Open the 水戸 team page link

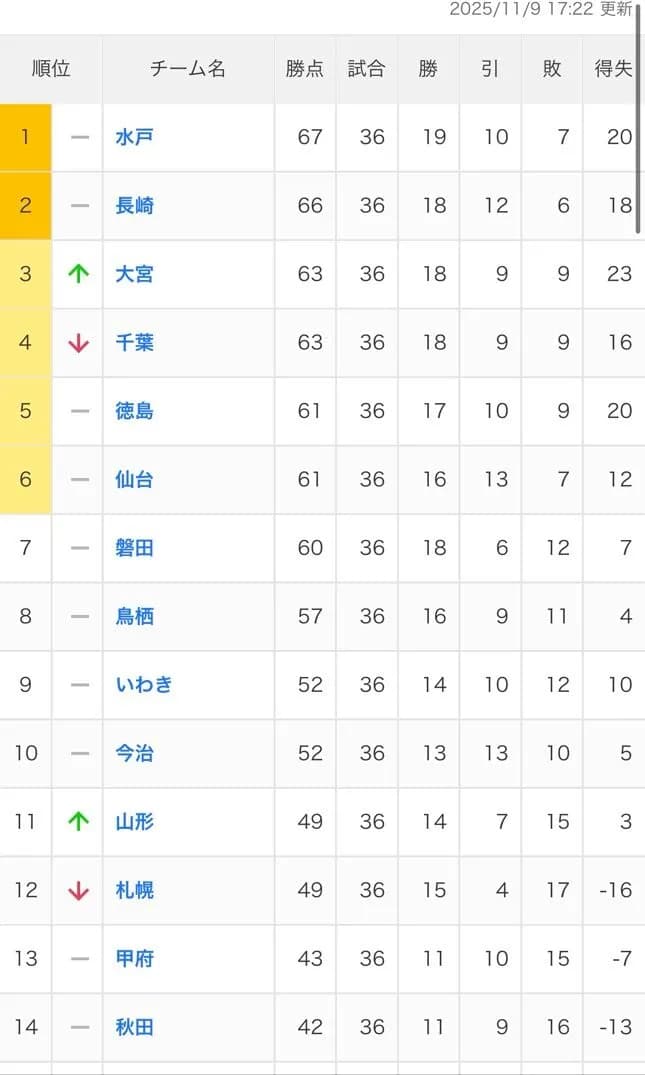pyautogui.click(x=134, y=137)
